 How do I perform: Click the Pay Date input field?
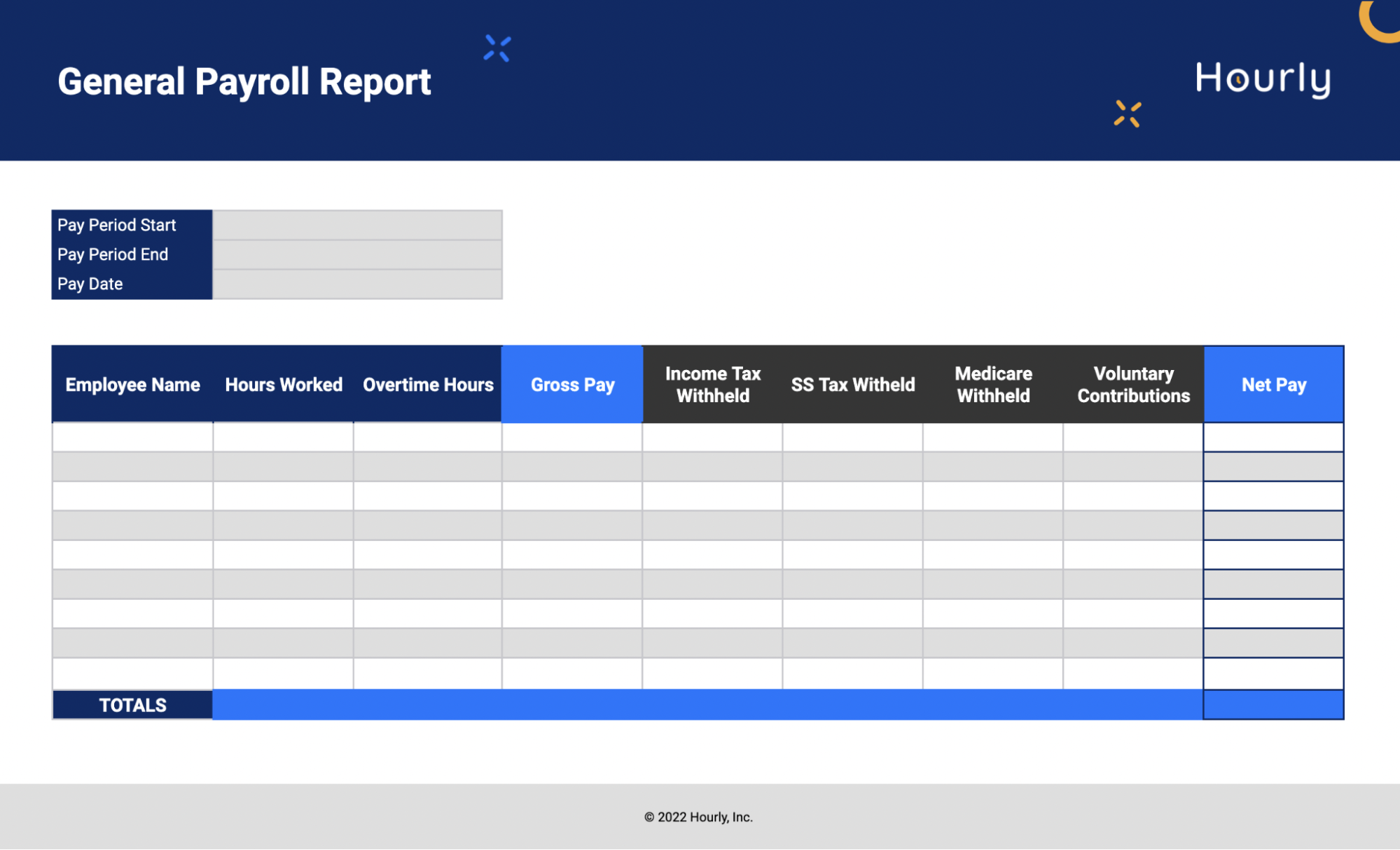(357, 284)
